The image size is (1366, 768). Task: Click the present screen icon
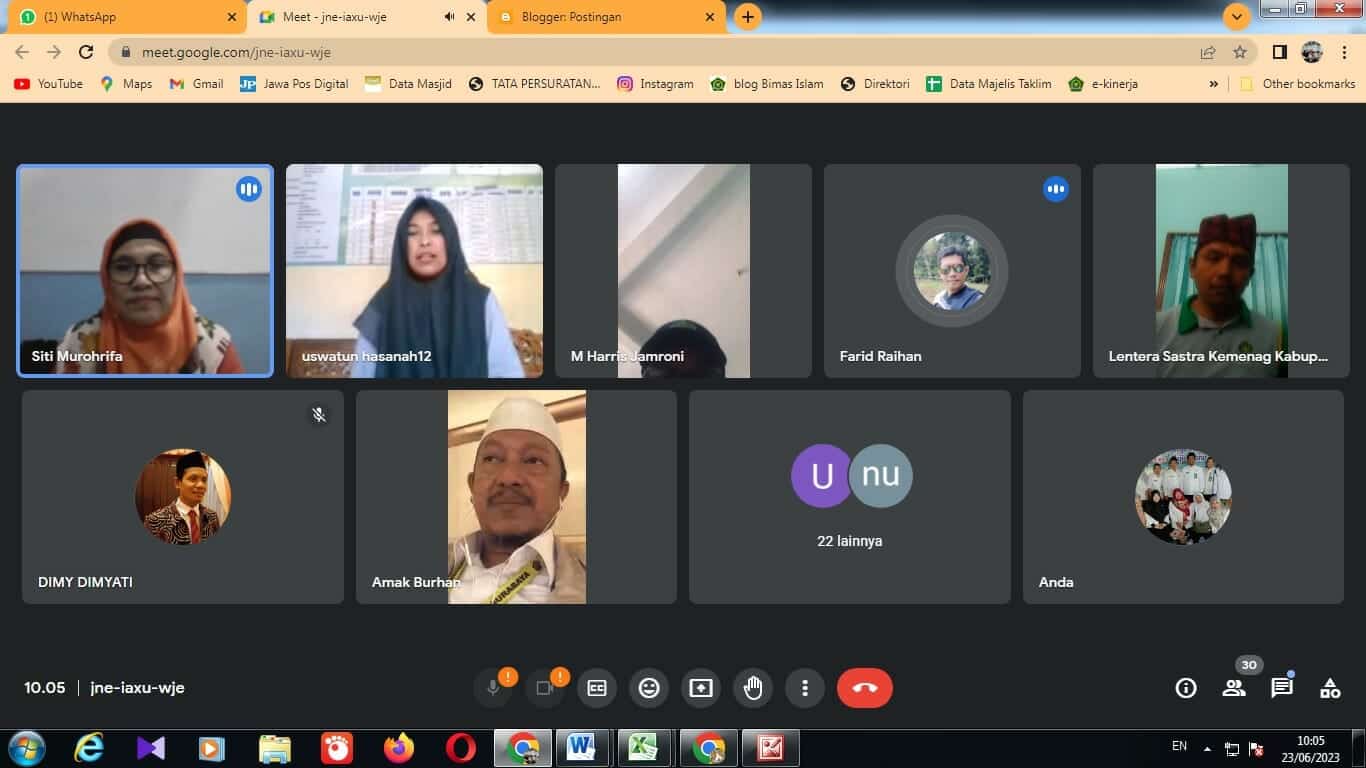point(701,688)
